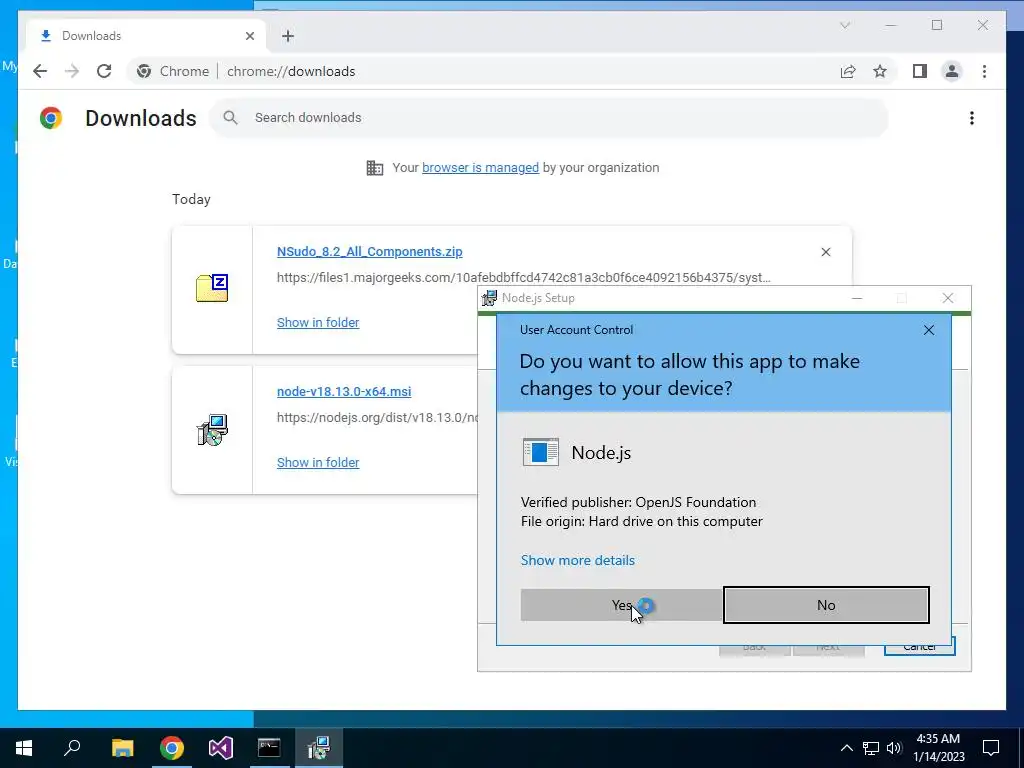Select Node.js installer on taskbar

(x=319, y=748)
